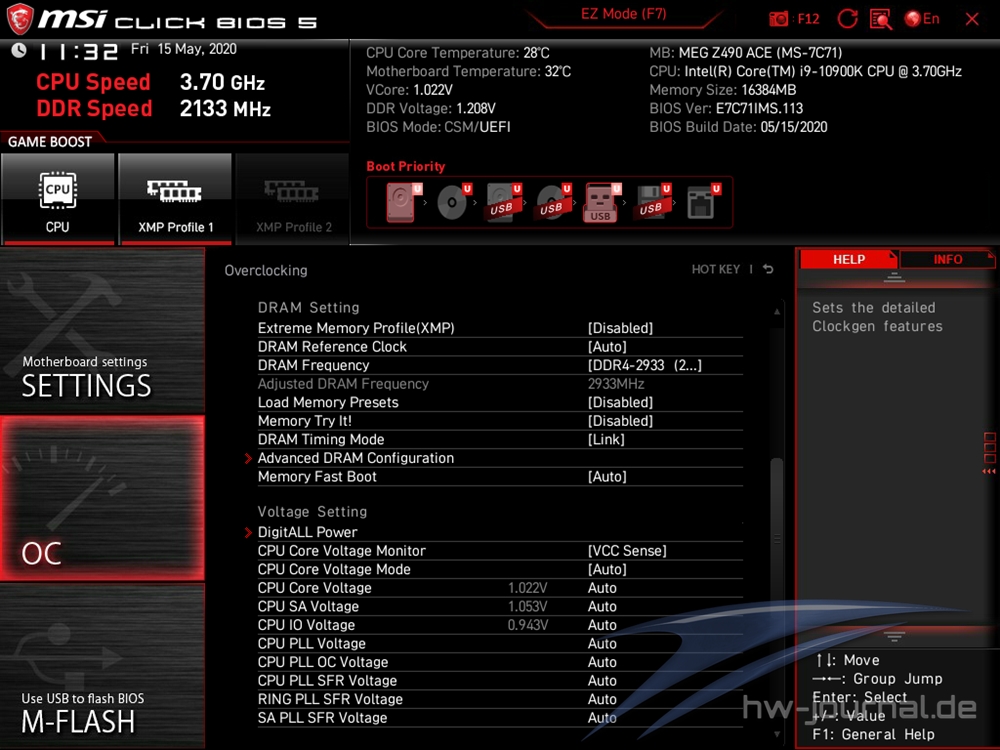
Task: Close BIOS with the red X icon
Action: 972,19
